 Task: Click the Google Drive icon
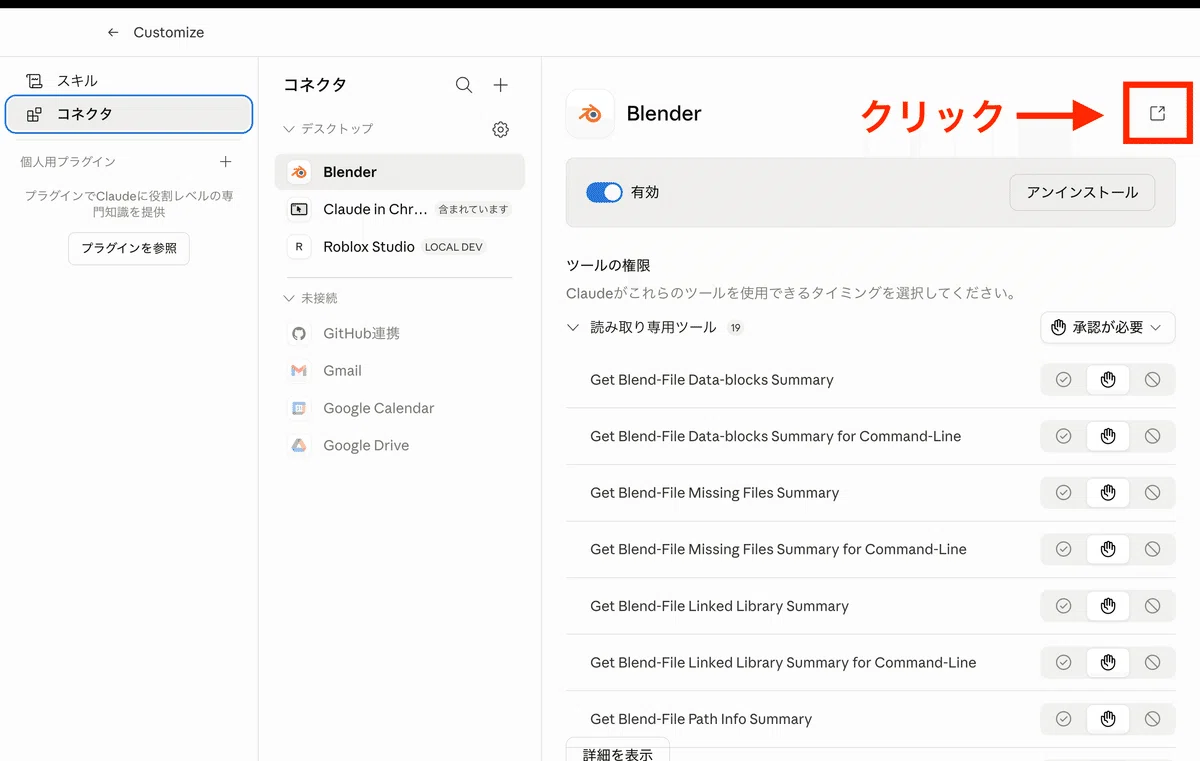[x=299, y=445]
